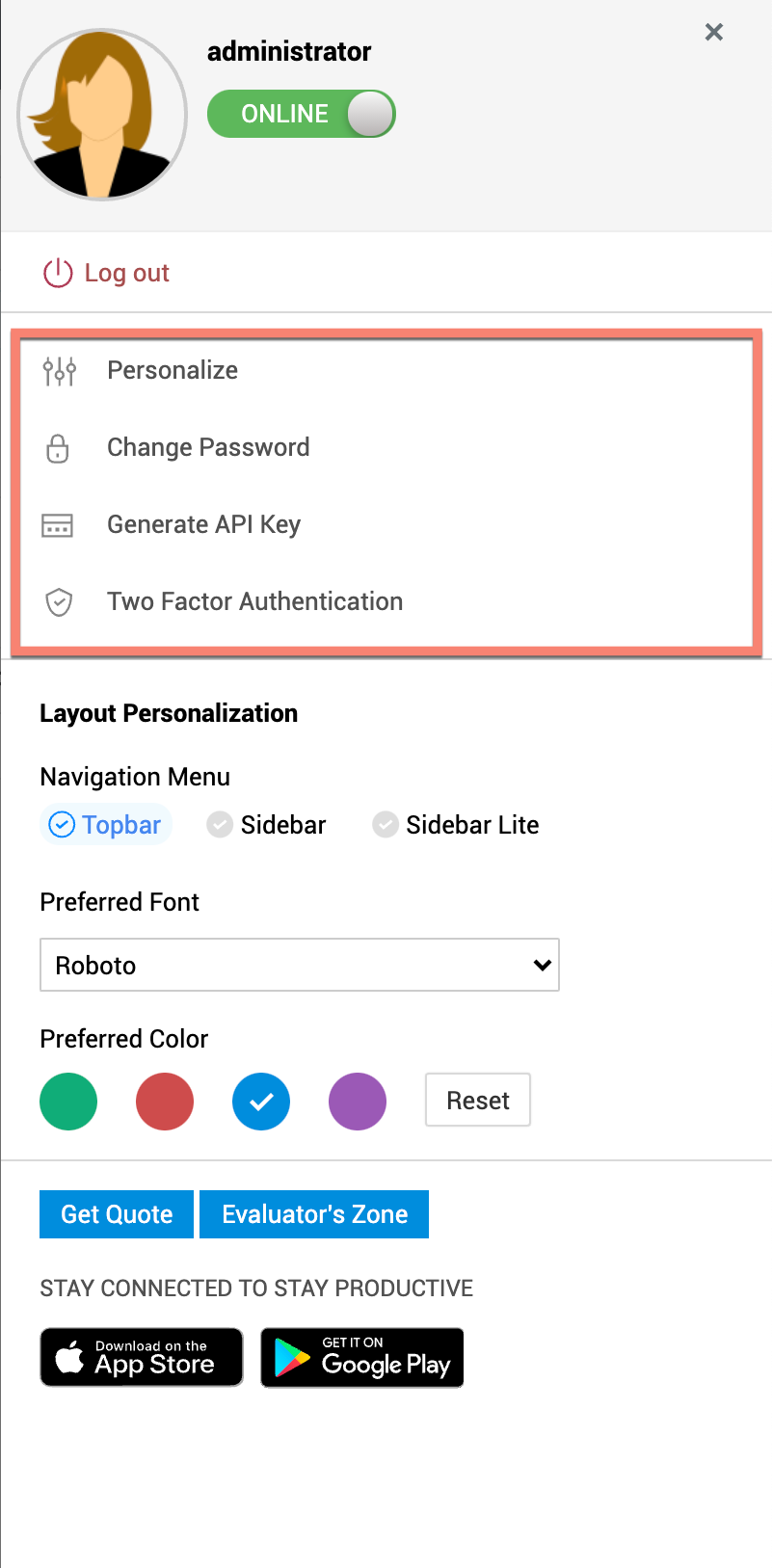This screenshot has height=1568, width=772.
Task: Click the Get Quote button
Action: pos(117,1214)
